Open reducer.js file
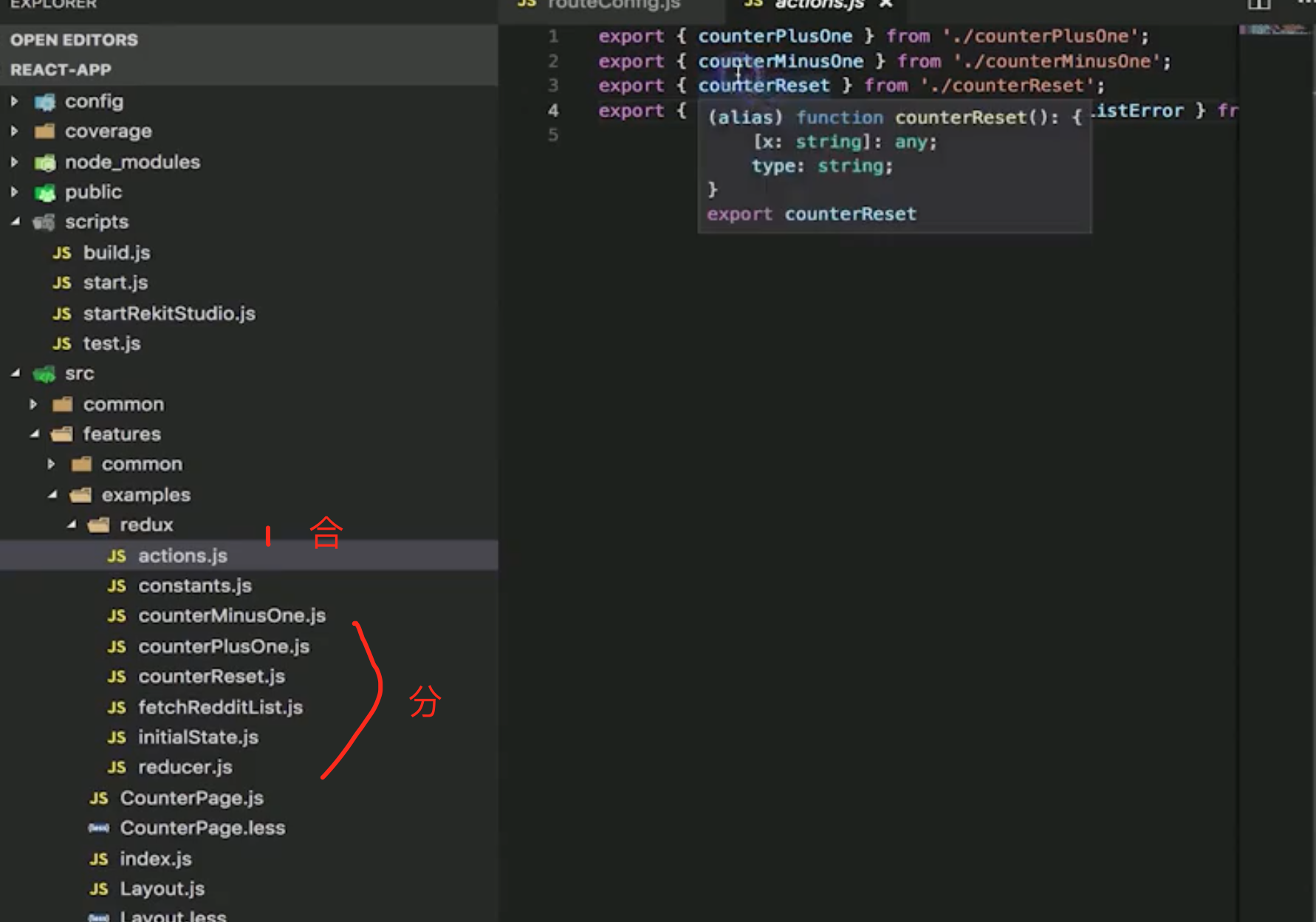1316x922 pixels. (185, 768)
